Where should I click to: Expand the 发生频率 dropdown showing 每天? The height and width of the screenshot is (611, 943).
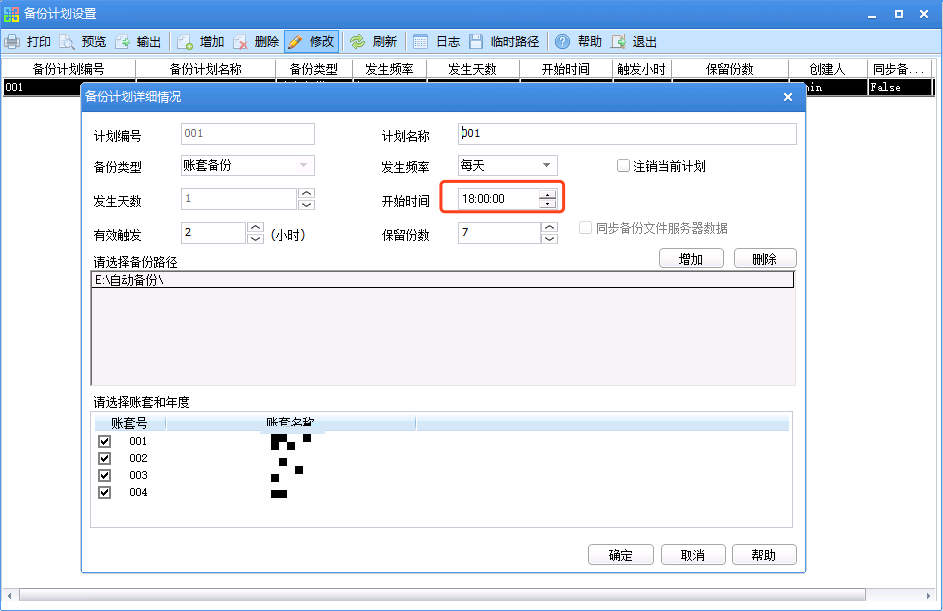546,166
